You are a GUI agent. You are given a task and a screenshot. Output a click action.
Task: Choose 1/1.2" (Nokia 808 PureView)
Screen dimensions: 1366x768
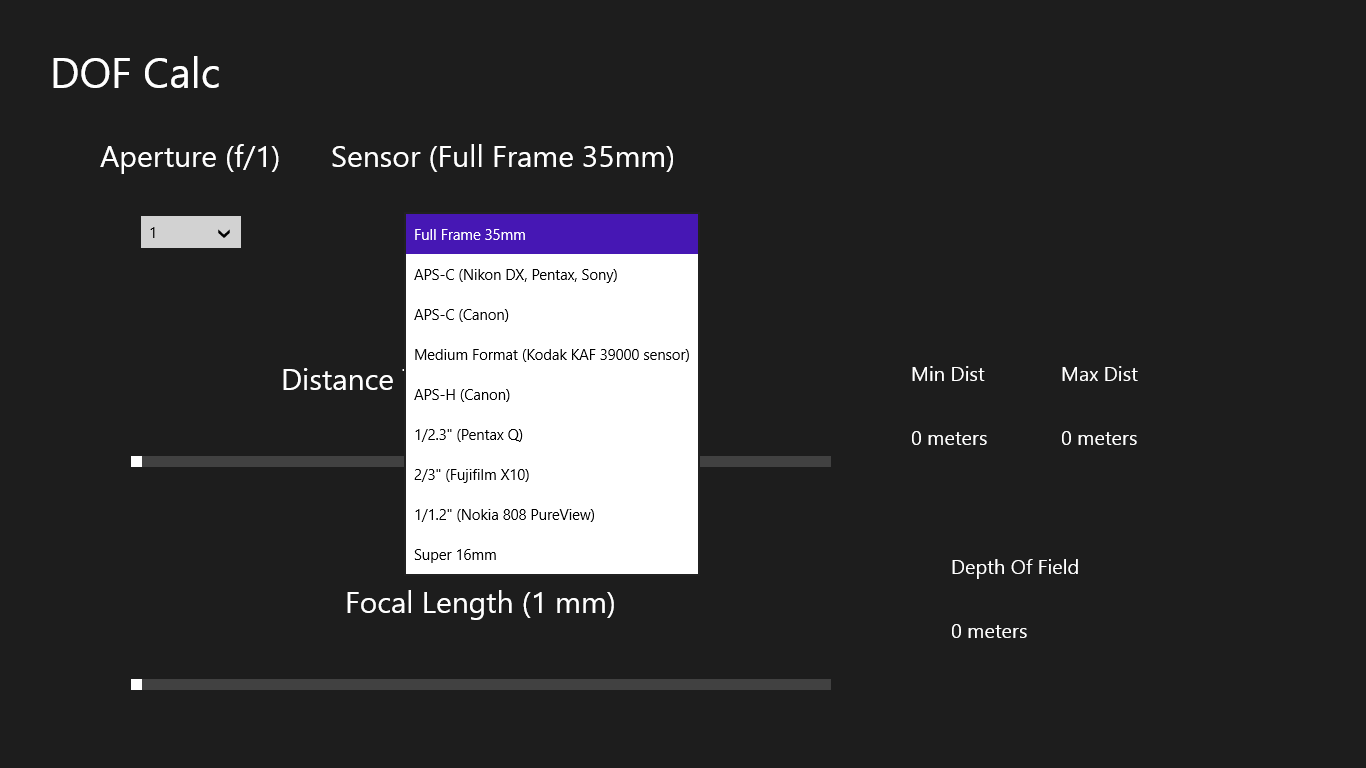(x=551, y=514)
